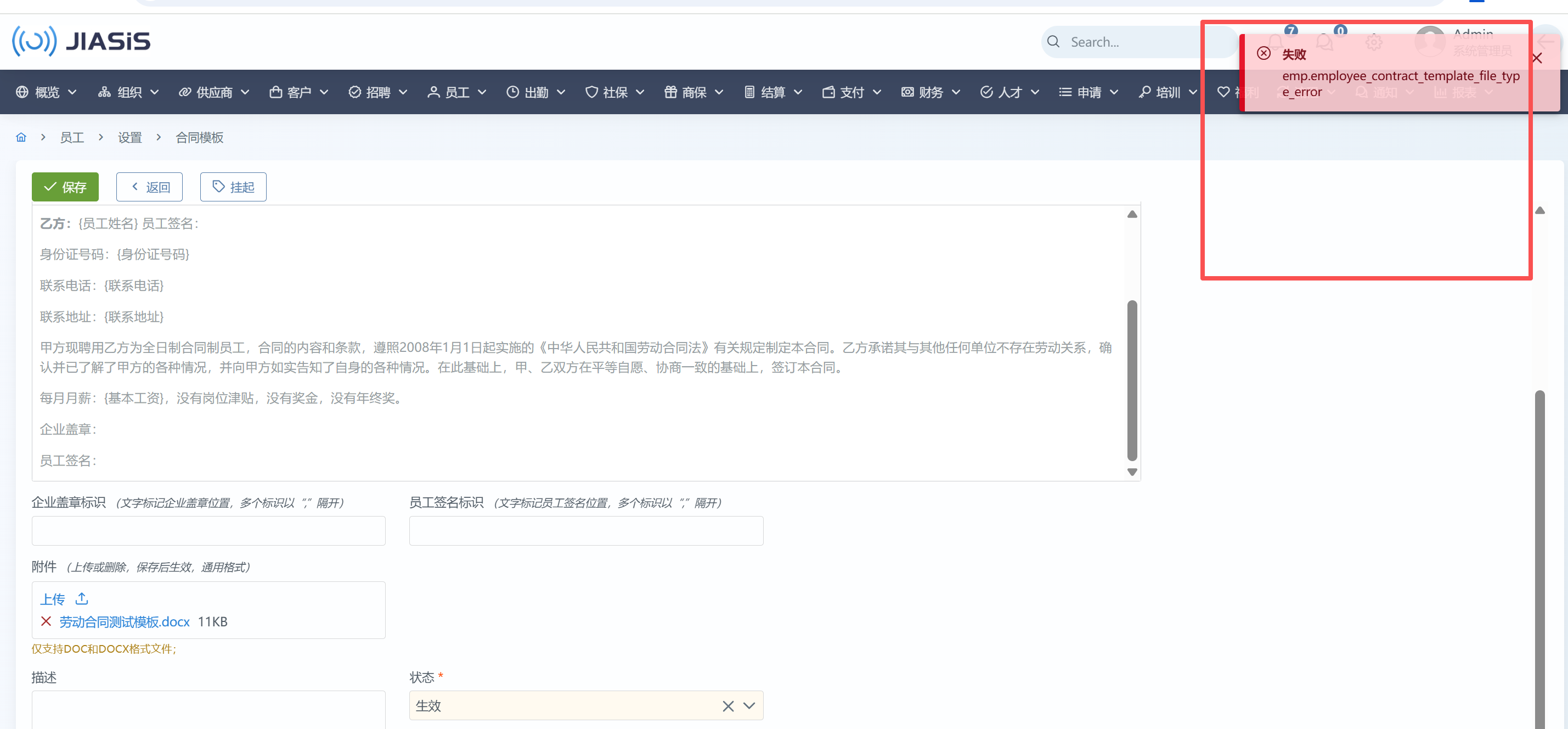
Task: Click the 挂起 button
Action: pos(233,187)
